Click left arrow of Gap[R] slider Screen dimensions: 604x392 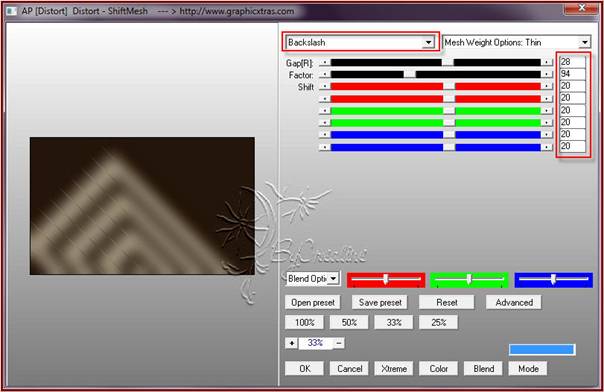point(325,62)
